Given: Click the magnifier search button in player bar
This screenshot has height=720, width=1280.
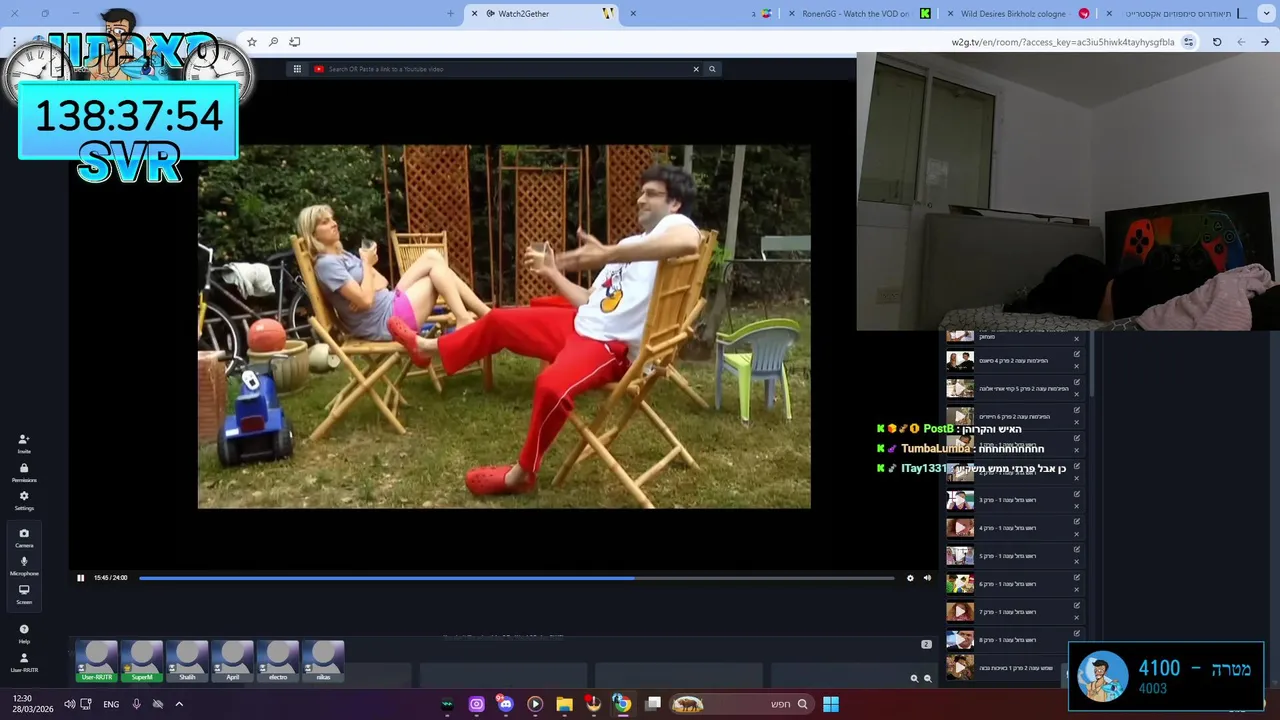Looking at the screenshot, I should [x=712, y=69].
